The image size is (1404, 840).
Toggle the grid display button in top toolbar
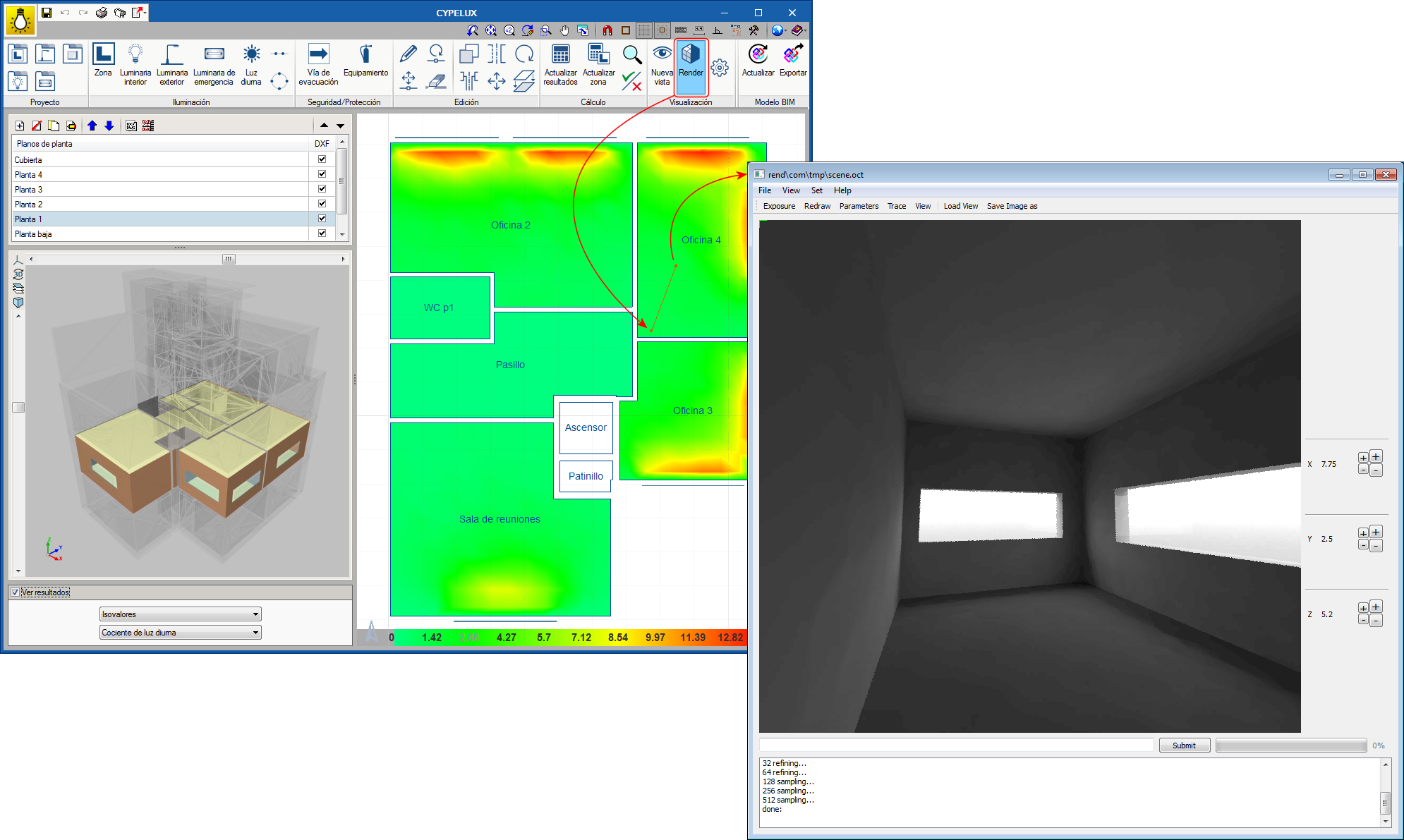pyautogui.click(x=644, y=30)
